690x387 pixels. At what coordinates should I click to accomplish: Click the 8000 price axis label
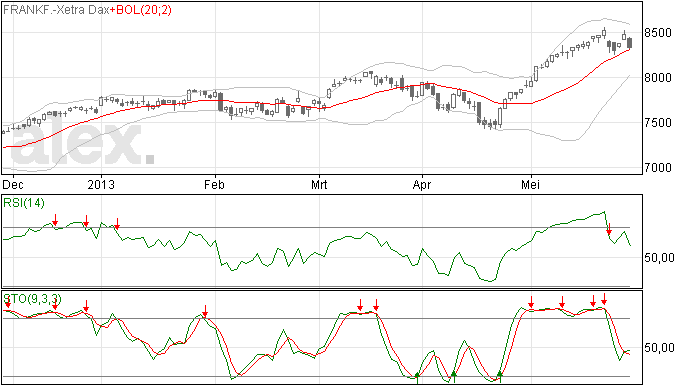coord(658,78)
